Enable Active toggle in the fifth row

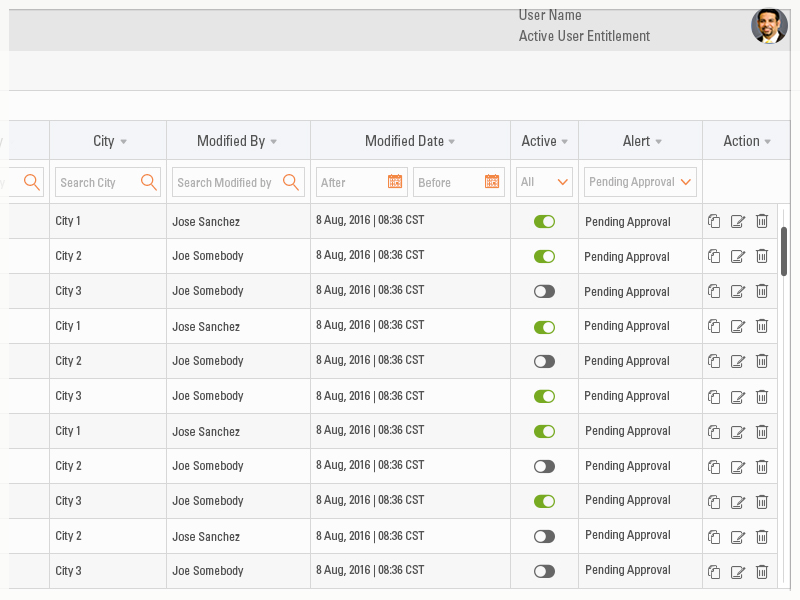[x=544, y=362]
